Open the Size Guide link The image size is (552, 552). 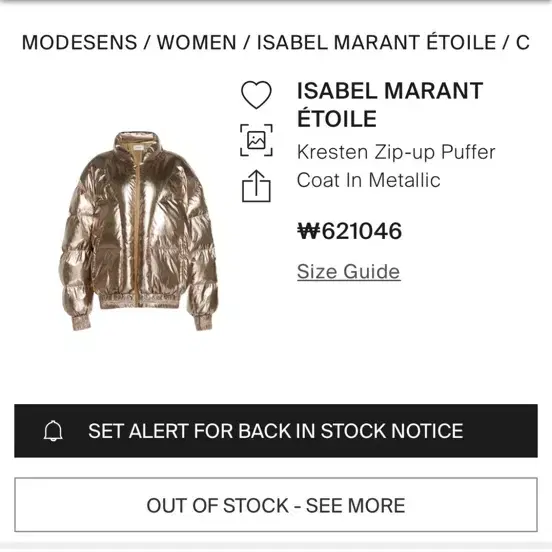(349, 271)
